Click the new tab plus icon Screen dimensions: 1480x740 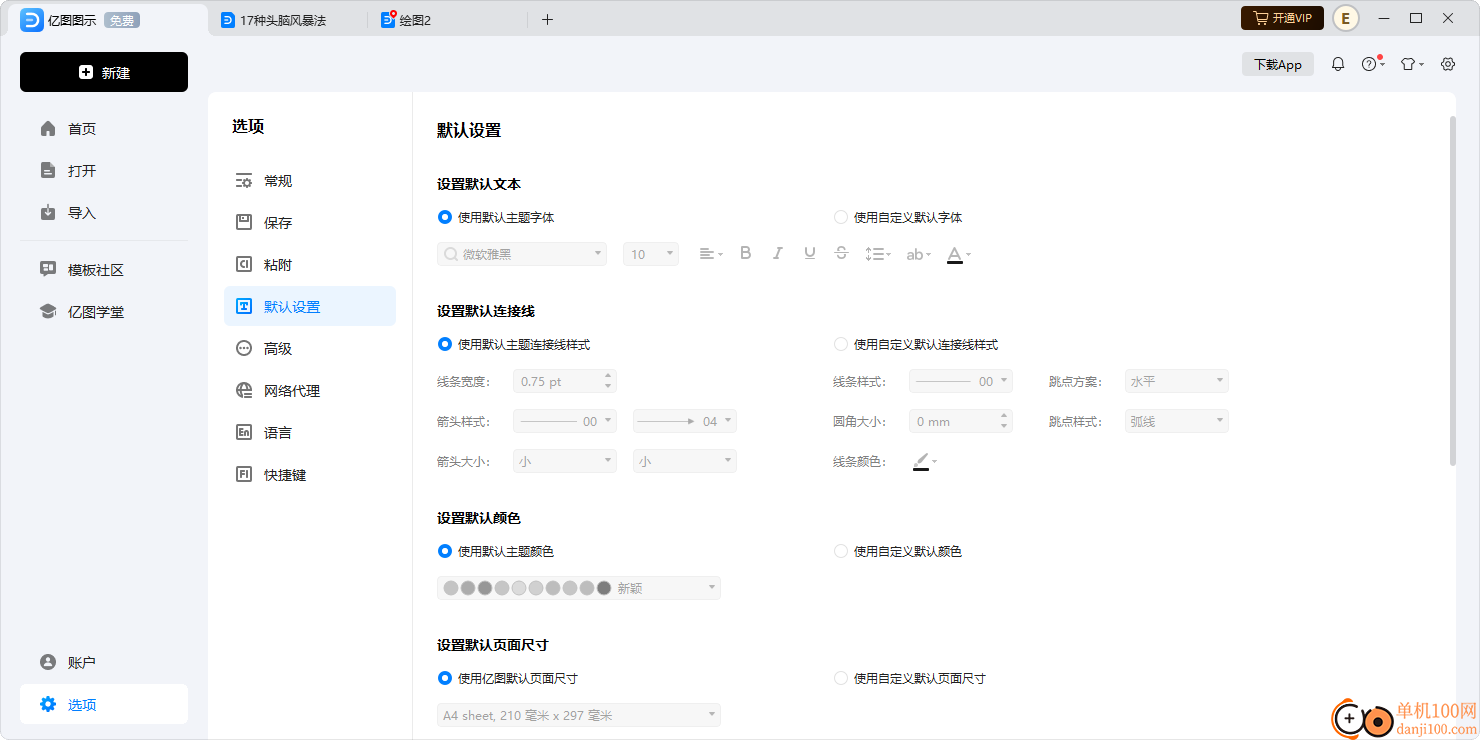coord(547,19)
